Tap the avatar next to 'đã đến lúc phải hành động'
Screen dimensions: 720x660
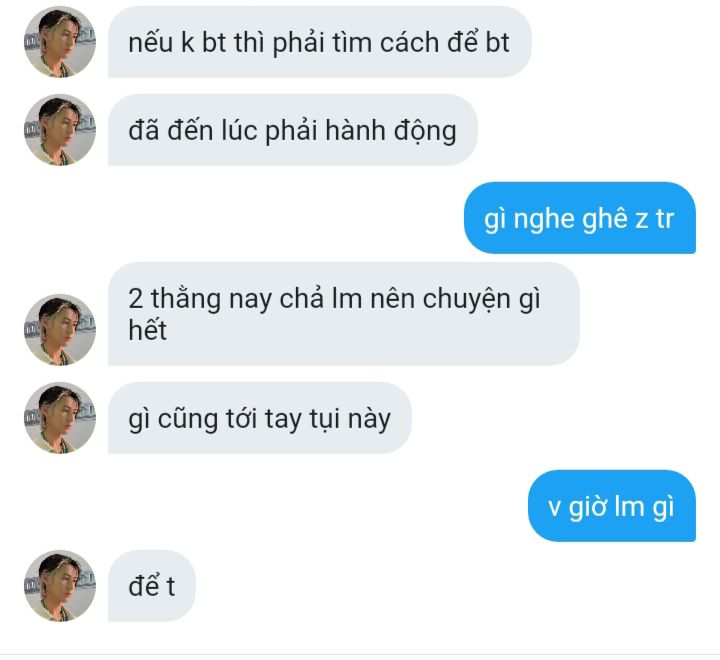[60, 130]
